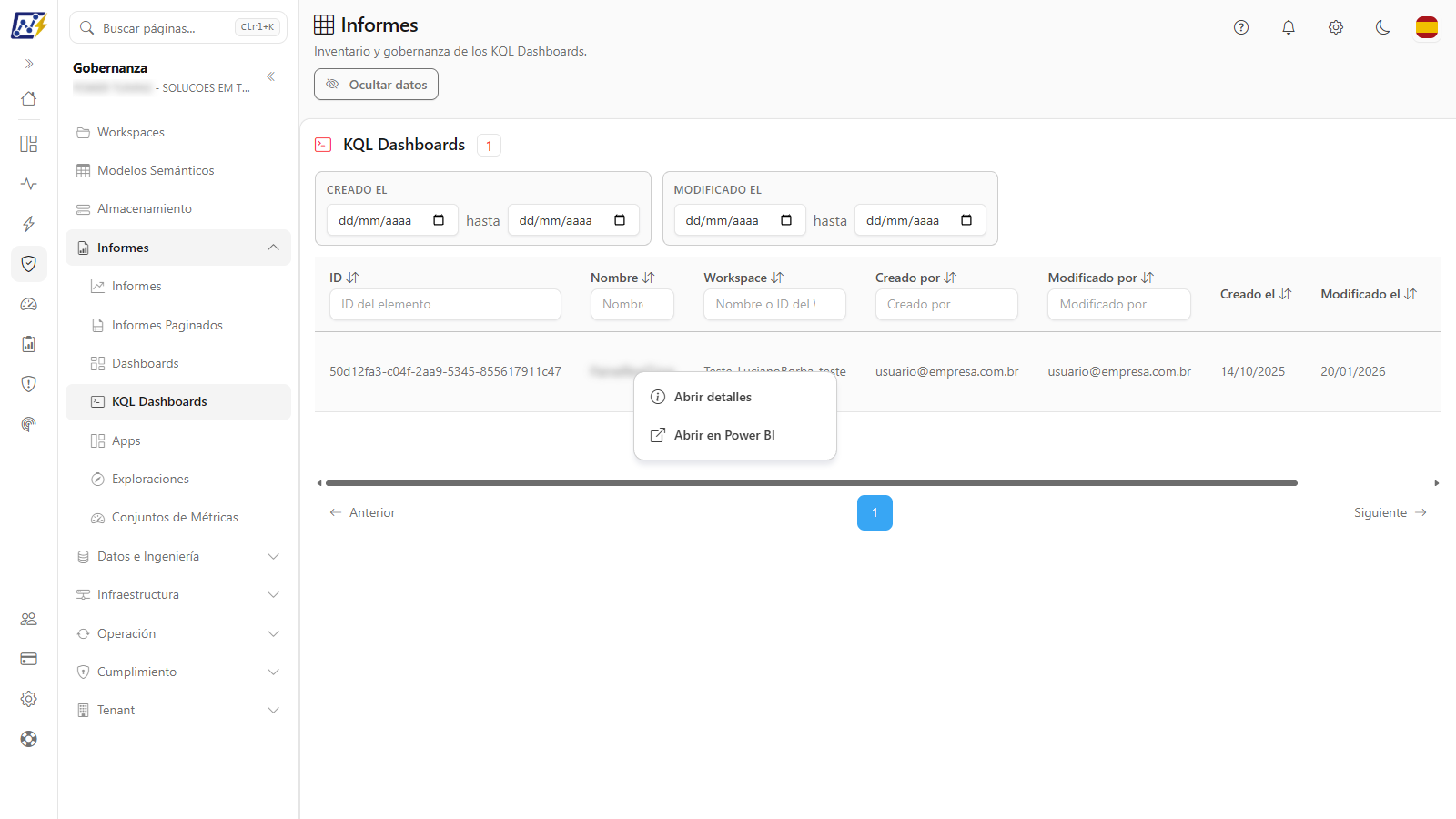Viewport: 1456px width, 819px height.
Task: Go to Anterior page
Action: coord(362,512)
